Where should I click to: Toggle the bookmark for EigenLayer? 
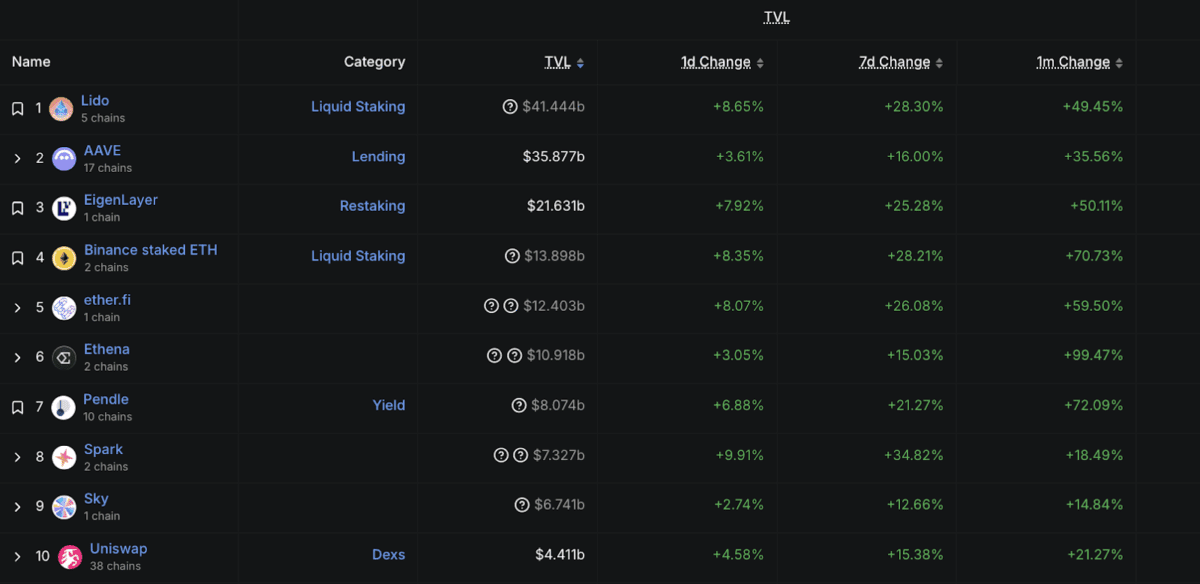point(17,208)
